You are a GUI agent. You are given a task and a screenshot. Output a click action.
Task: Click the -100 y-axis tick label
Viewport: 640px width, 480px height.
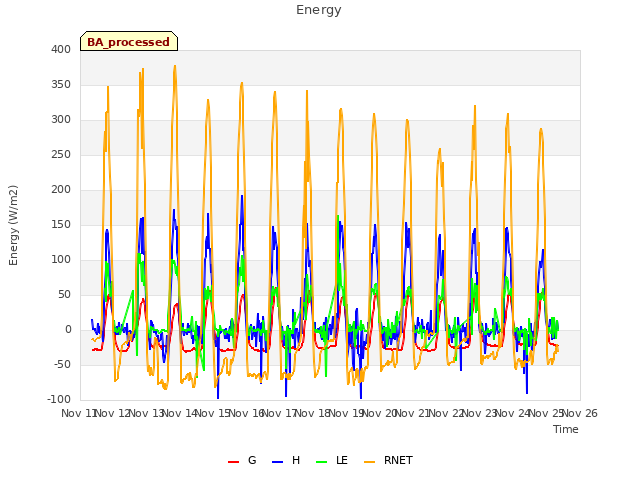59,400
